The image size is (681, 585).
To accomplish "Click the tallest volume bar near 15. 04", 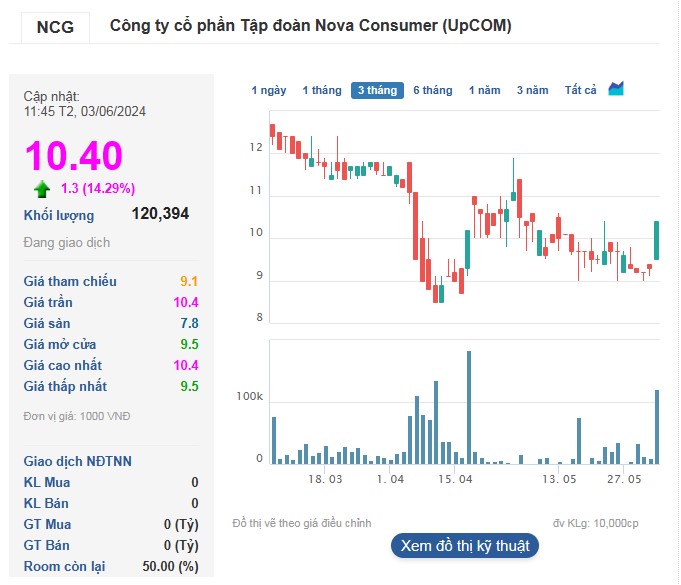I will tap(468, 407).
